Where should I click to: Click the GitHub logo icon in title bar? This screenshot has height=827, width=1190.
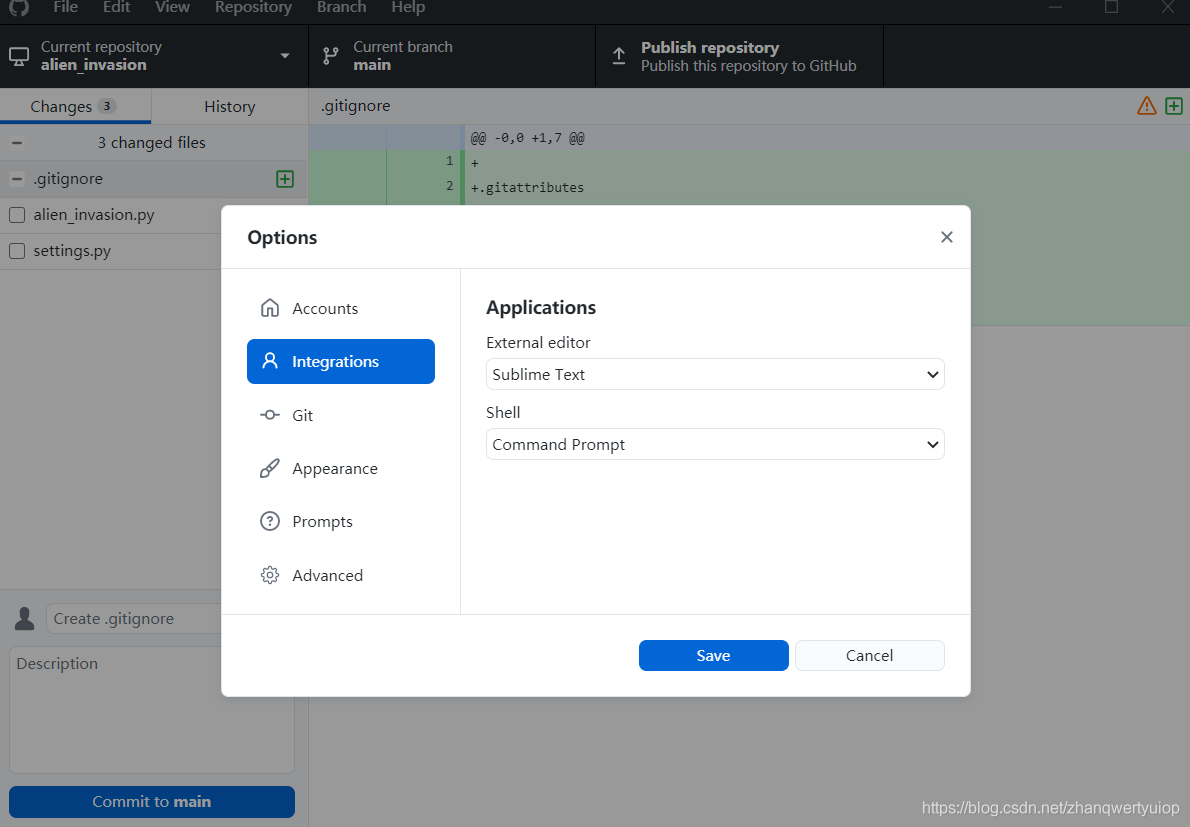[18, 7]
